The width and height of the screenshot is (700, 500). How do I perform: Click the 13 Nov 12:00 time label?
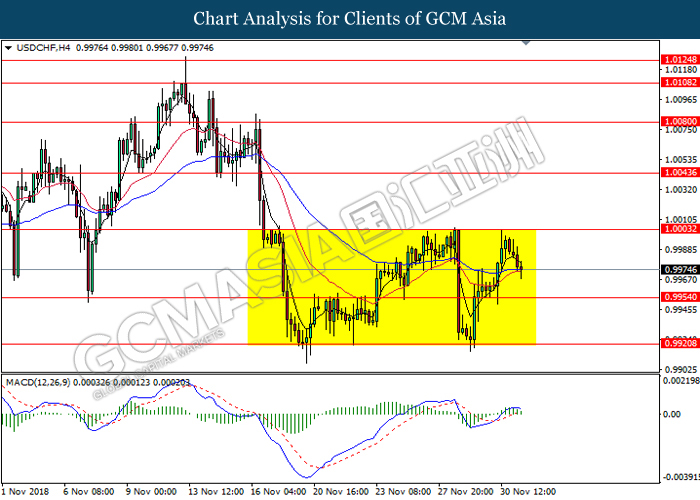tap(216, 492)
